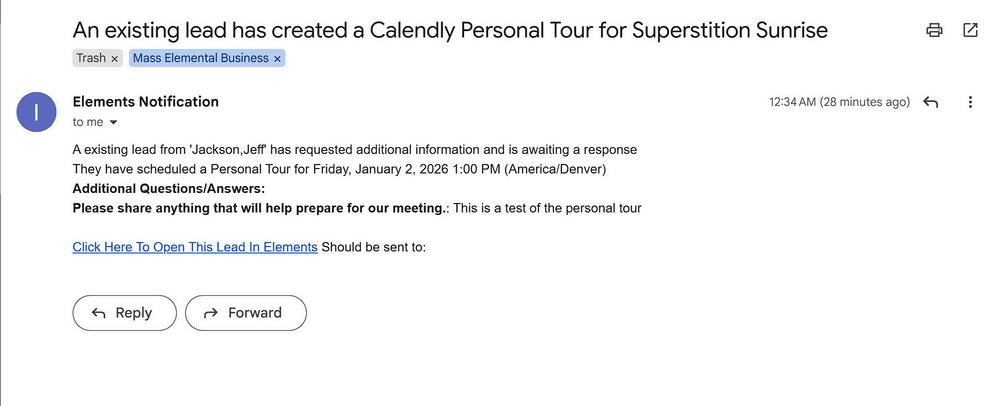Open the More options three-dot menu
The image size is (991, 406).
970,102
